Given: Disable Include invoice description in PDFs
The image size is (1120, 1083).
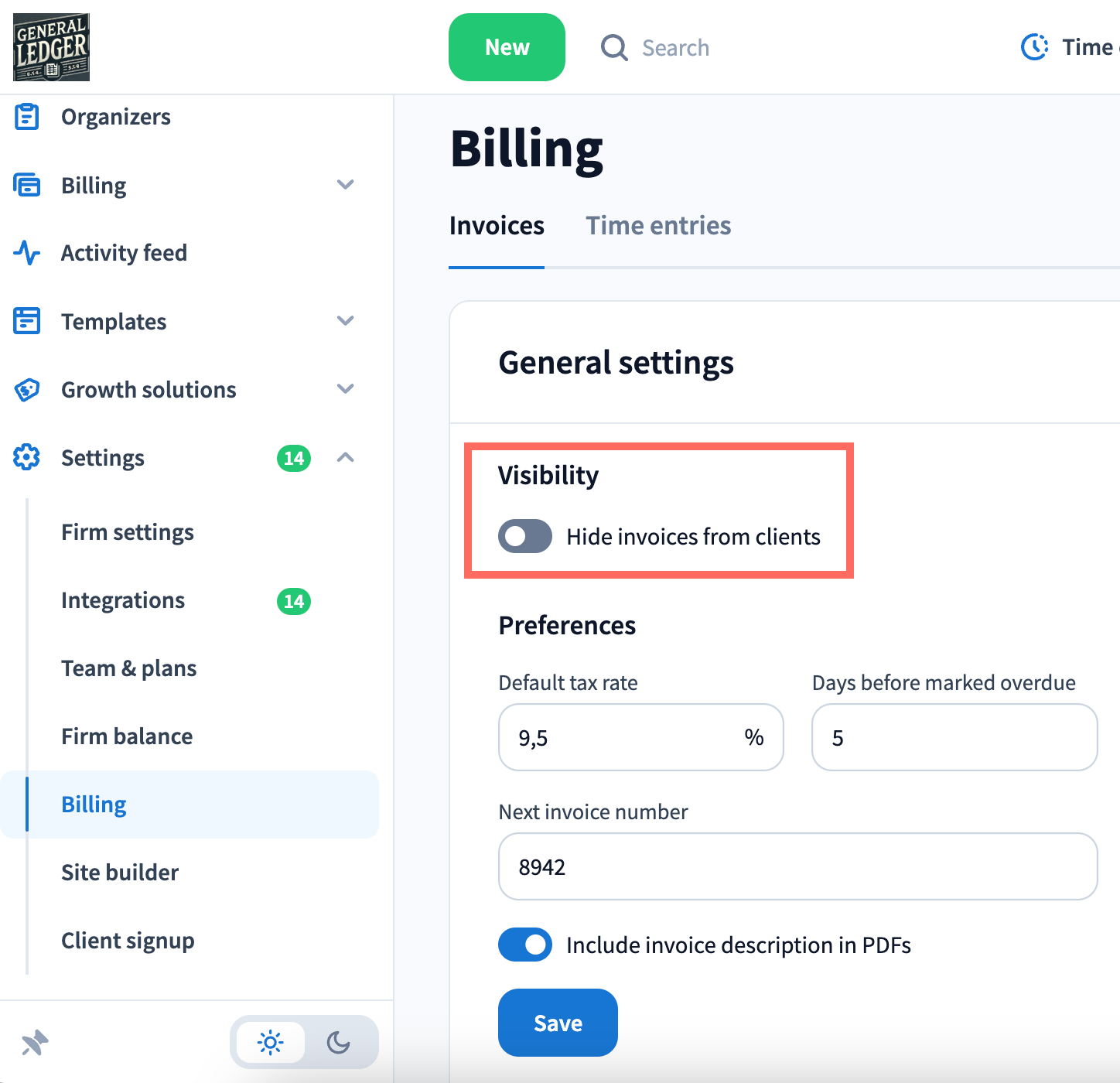Looking at the screenshot, I should pos(524,945).
